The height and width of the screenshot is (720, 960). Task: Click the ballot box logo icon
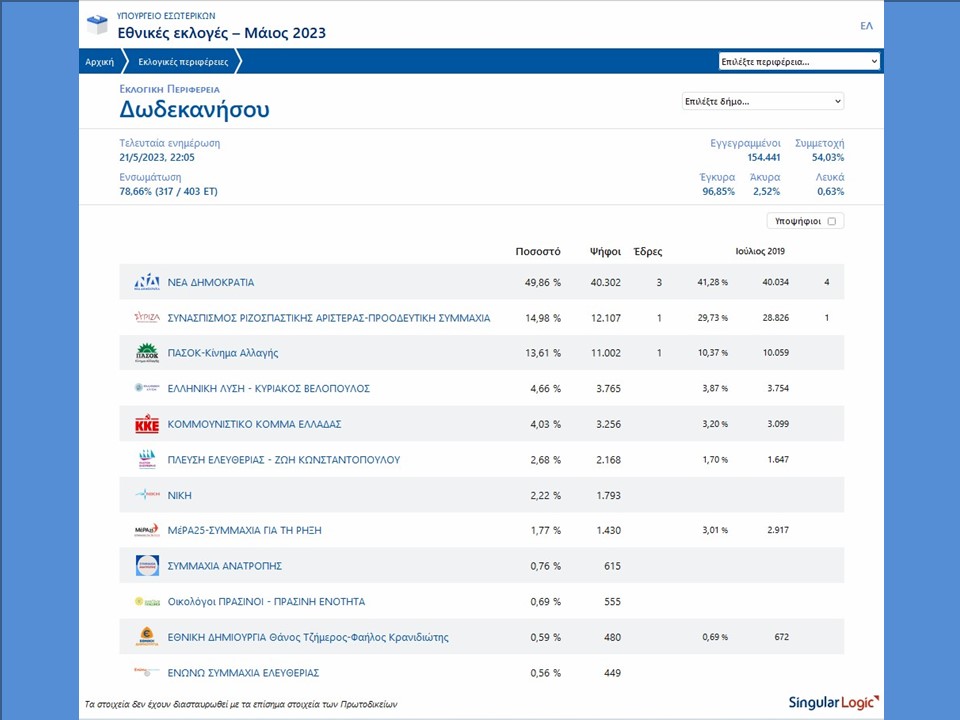pyautogui.click(x=97, y=25)
